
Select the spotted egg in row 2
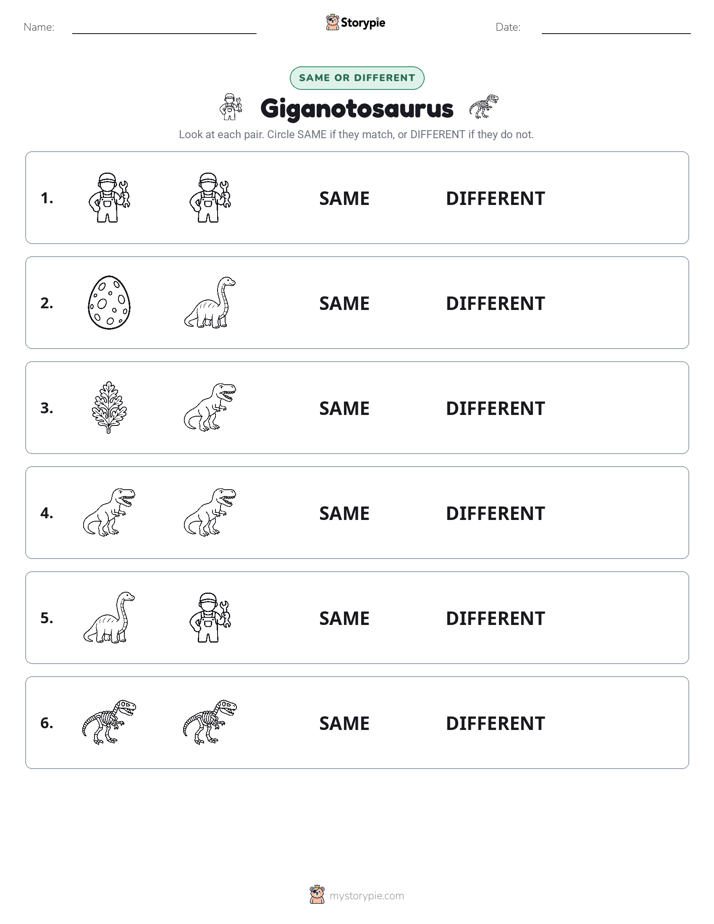[109, 302]
